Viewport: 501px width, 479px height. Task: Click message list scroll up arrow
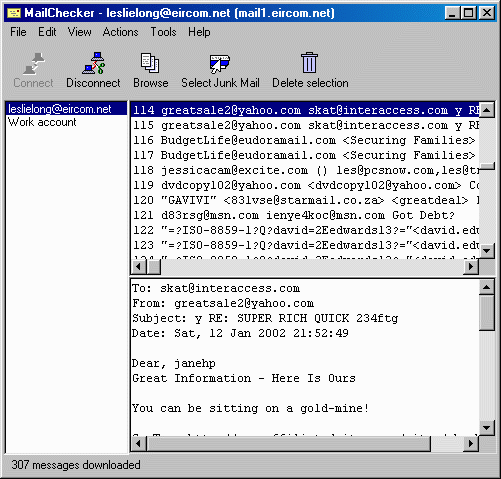click(487, 110)
